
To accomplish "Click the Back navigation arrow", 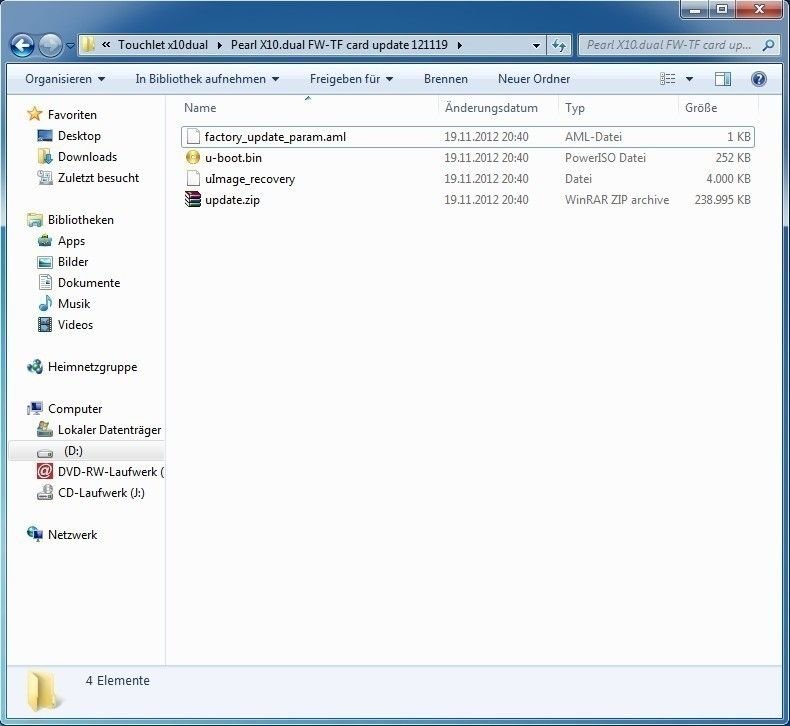I will click(x=22, y=46).
